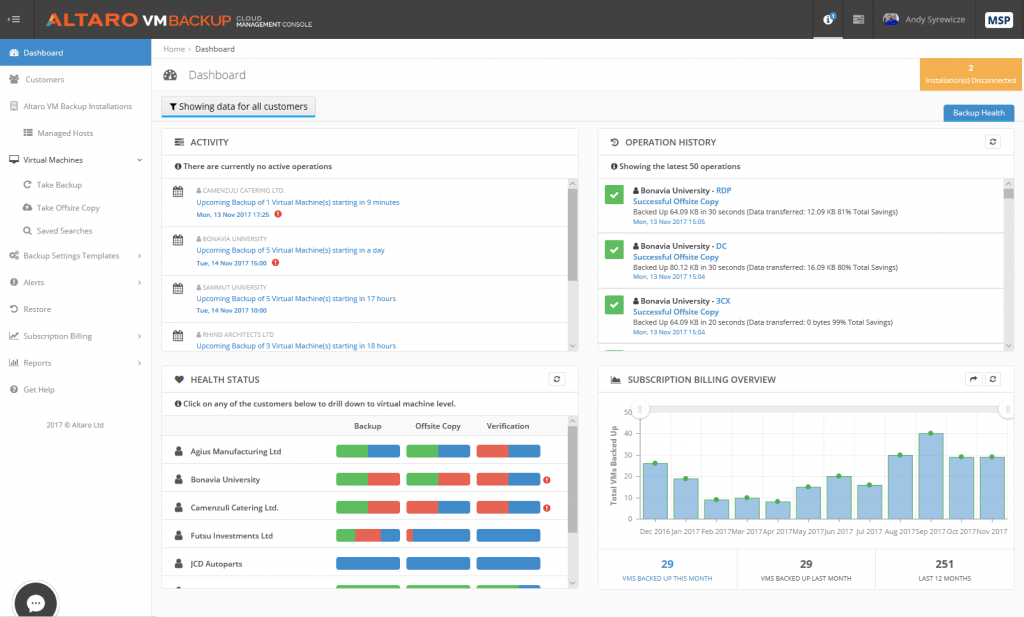Viewport: 1024px width, 617px height.
Task: Open the Showing data for all customers filter
Action: coord(238,106)
